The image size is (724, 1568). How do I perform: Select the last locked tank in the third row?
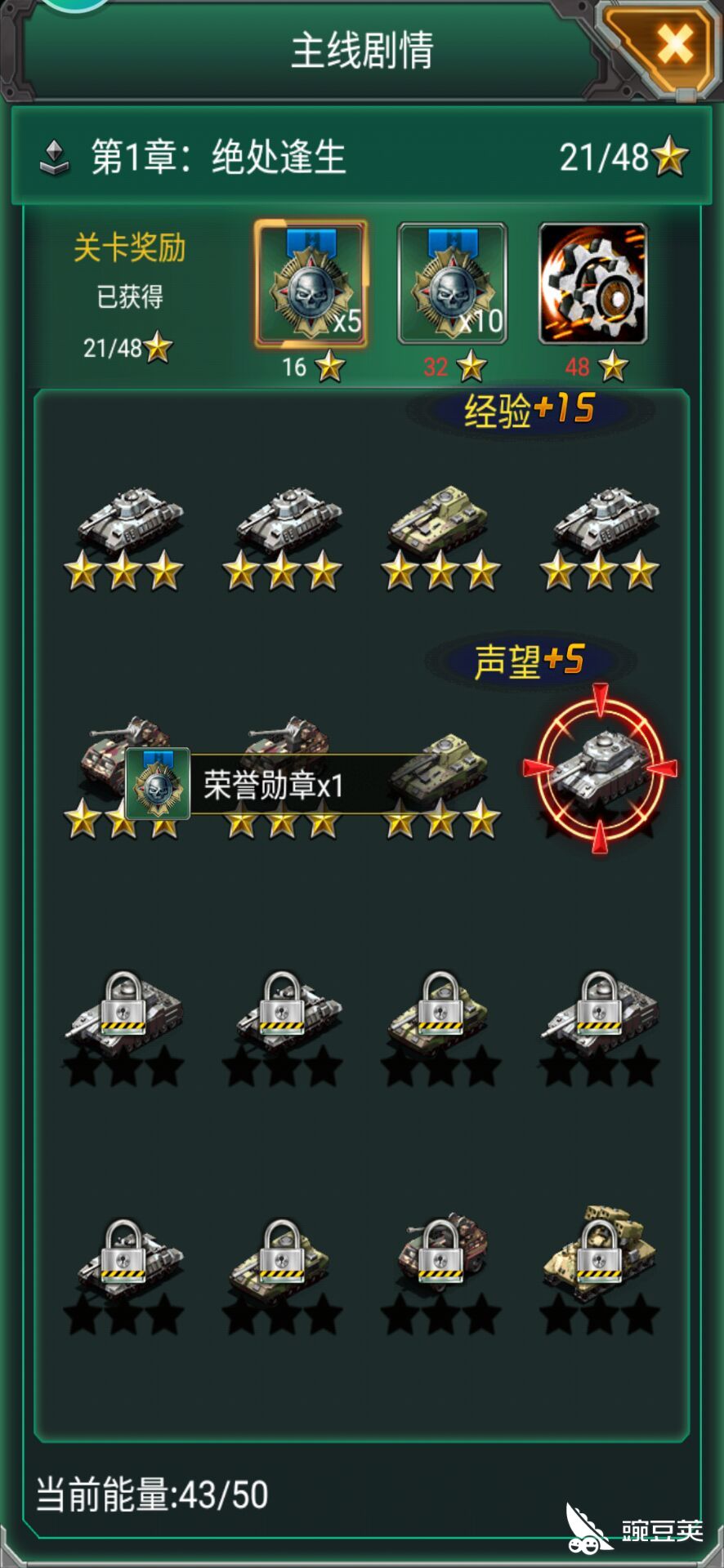[601, 1027]
